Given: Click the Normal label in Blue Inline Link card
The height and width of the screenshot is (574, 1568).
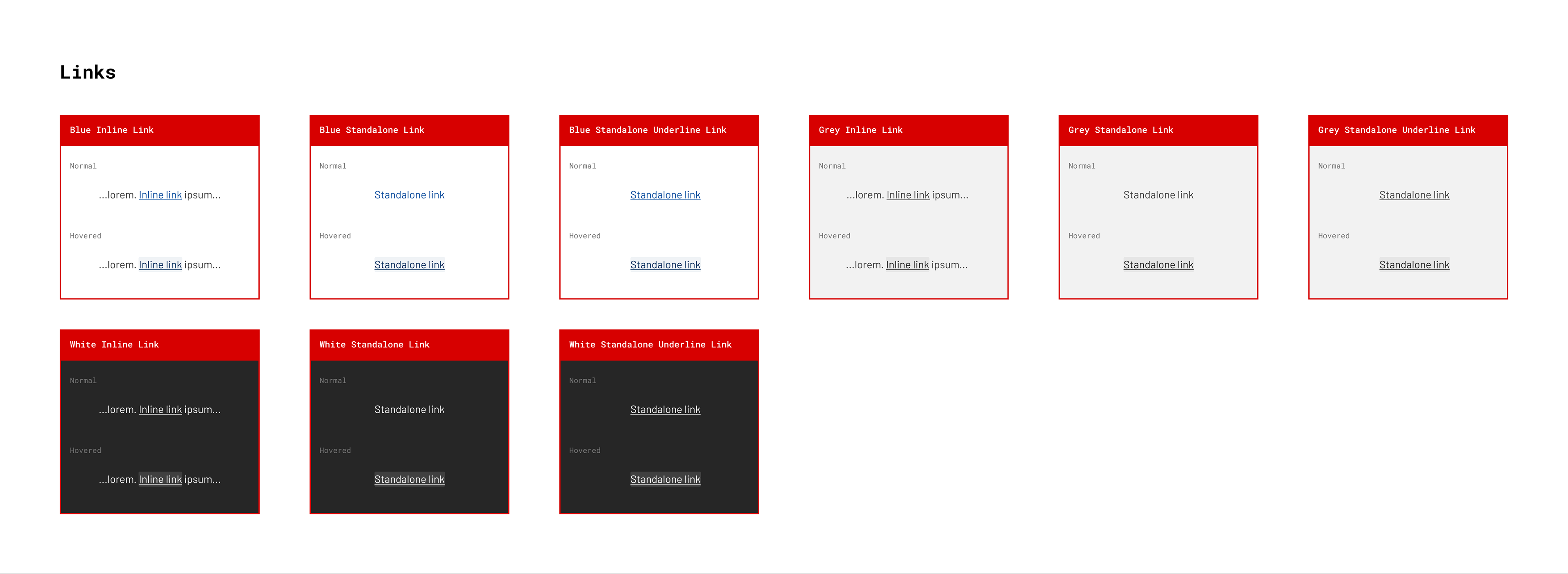Looking at the screenshot, I should click(x=83, y=166).
